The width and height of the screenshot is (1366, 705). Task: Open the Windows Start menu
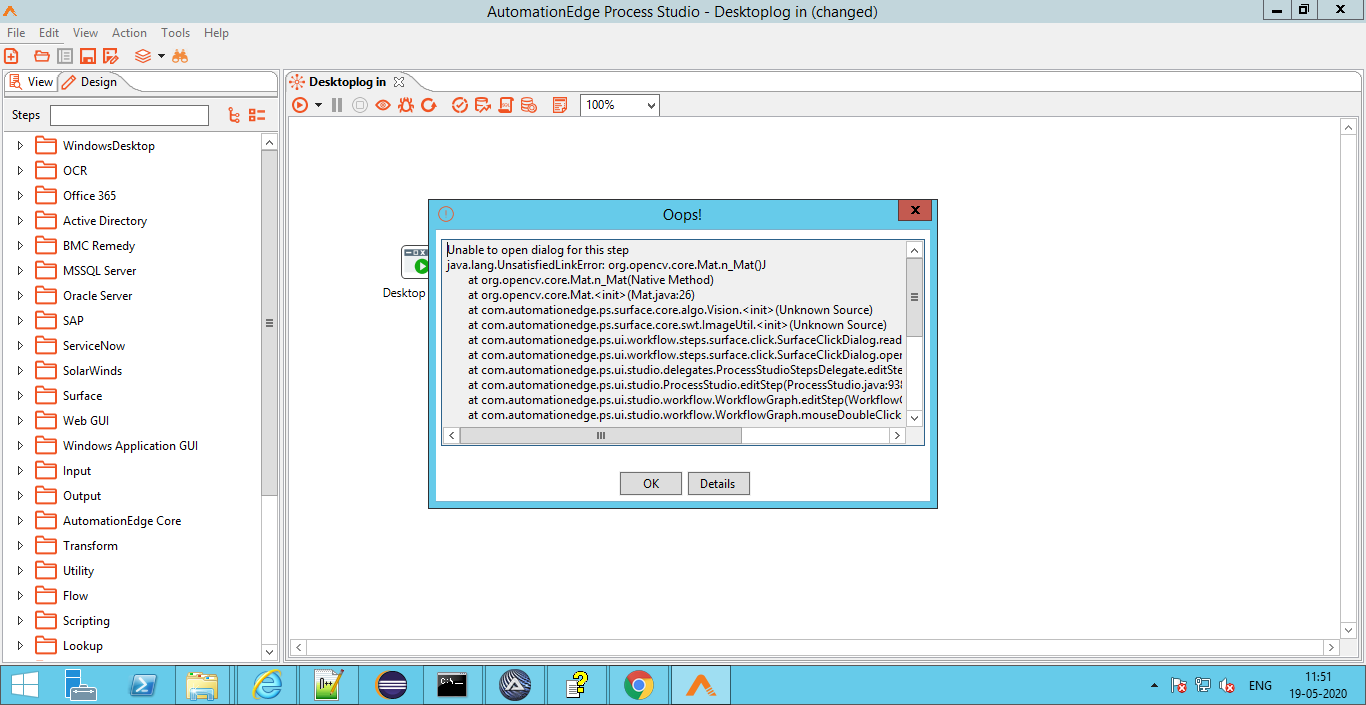pyautogui.click(x=24, y=685)
